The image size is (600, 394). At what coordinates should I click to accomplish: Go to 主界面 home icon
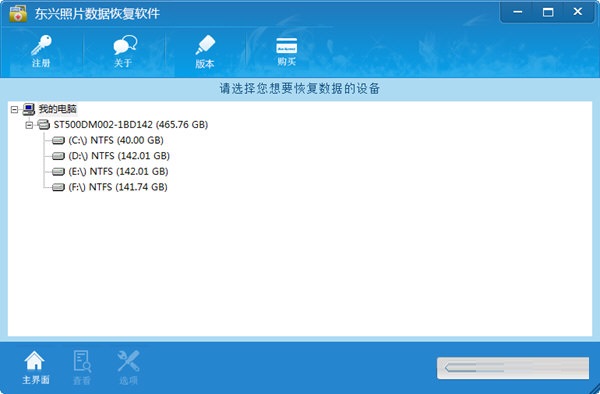34,361
